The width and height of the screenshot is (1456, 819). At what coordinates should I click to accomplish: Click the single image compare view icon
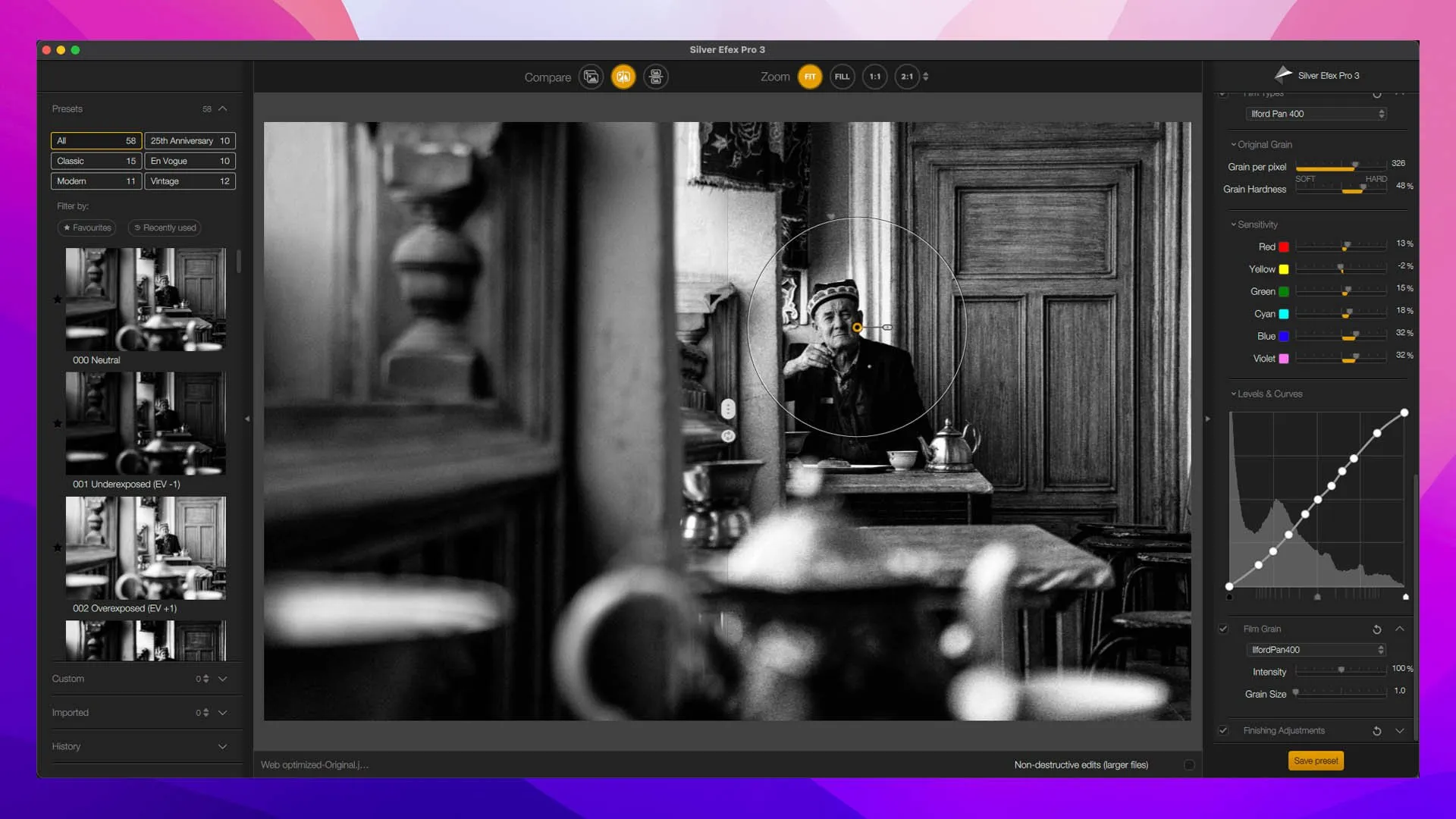tap(591, 77)
